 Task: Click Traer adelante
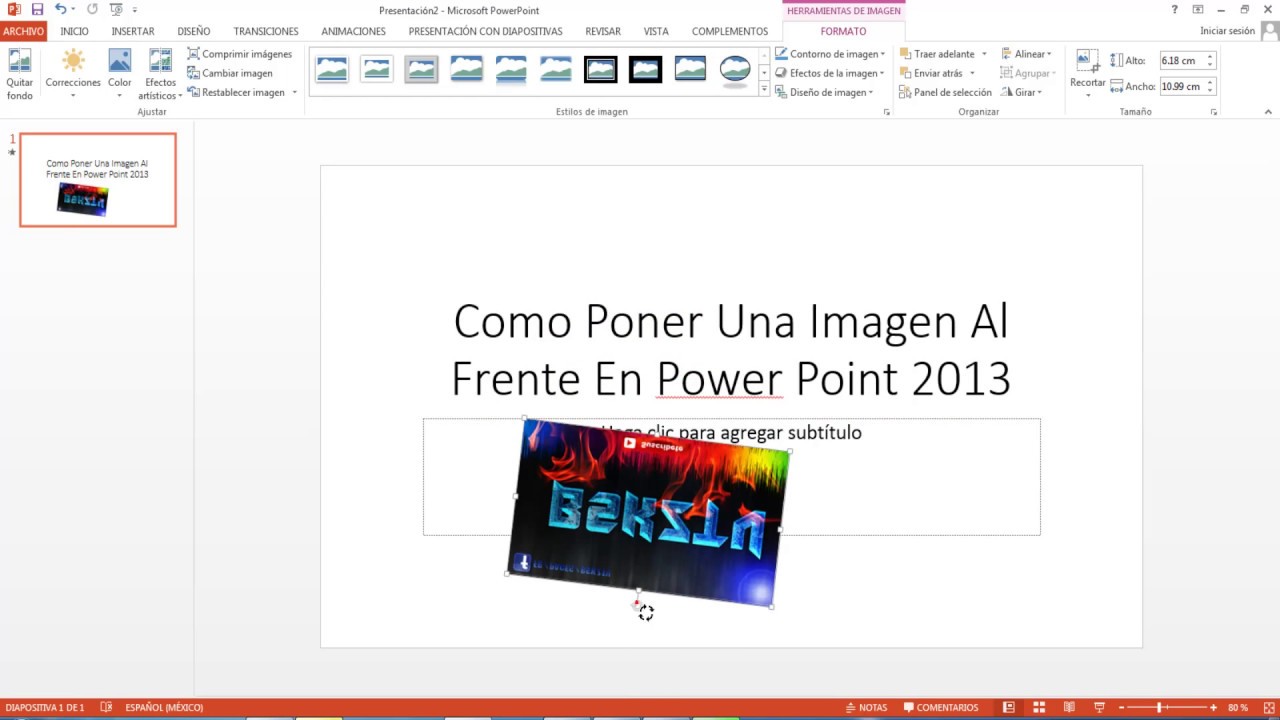tap(936, 54)
